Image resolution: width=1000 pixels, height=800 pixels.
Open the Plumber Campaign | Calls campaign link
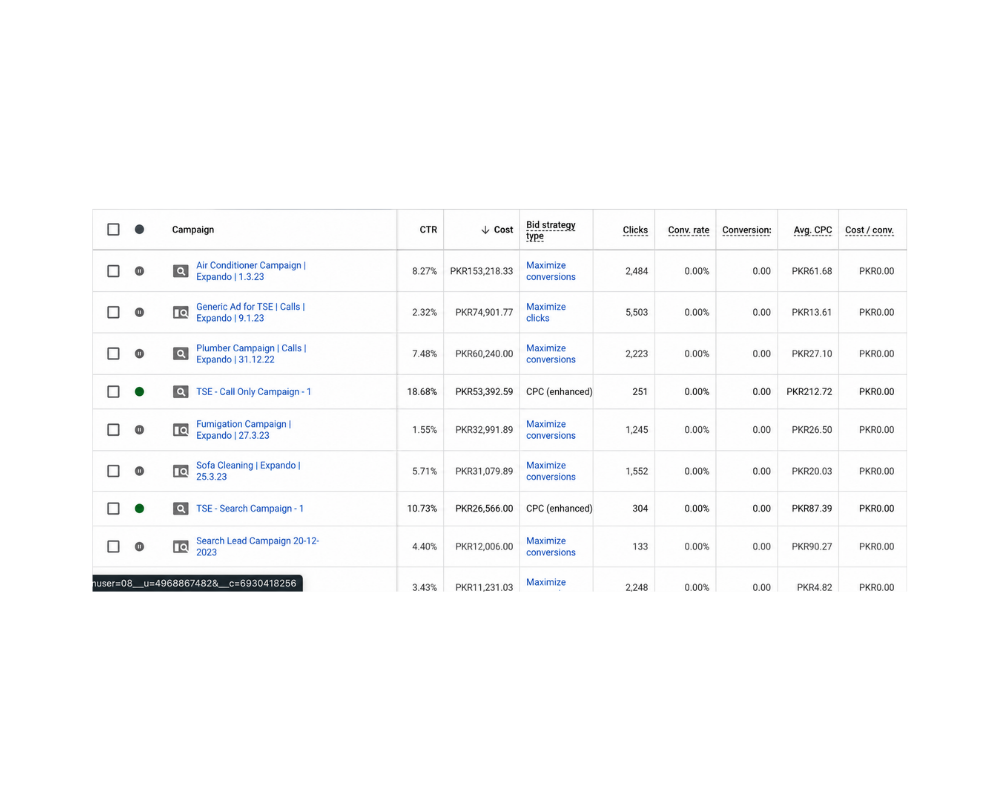[251, 354]
